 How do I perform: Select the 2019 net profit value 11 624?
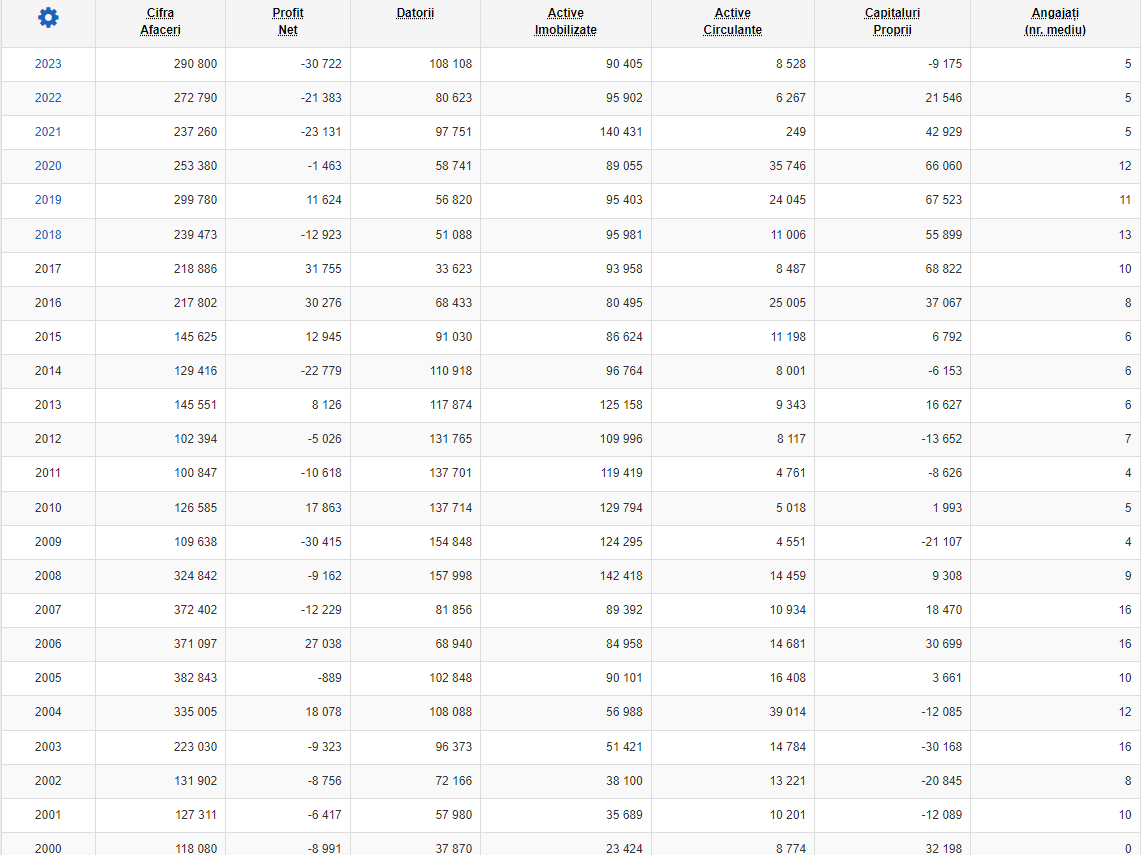(324, 200)
